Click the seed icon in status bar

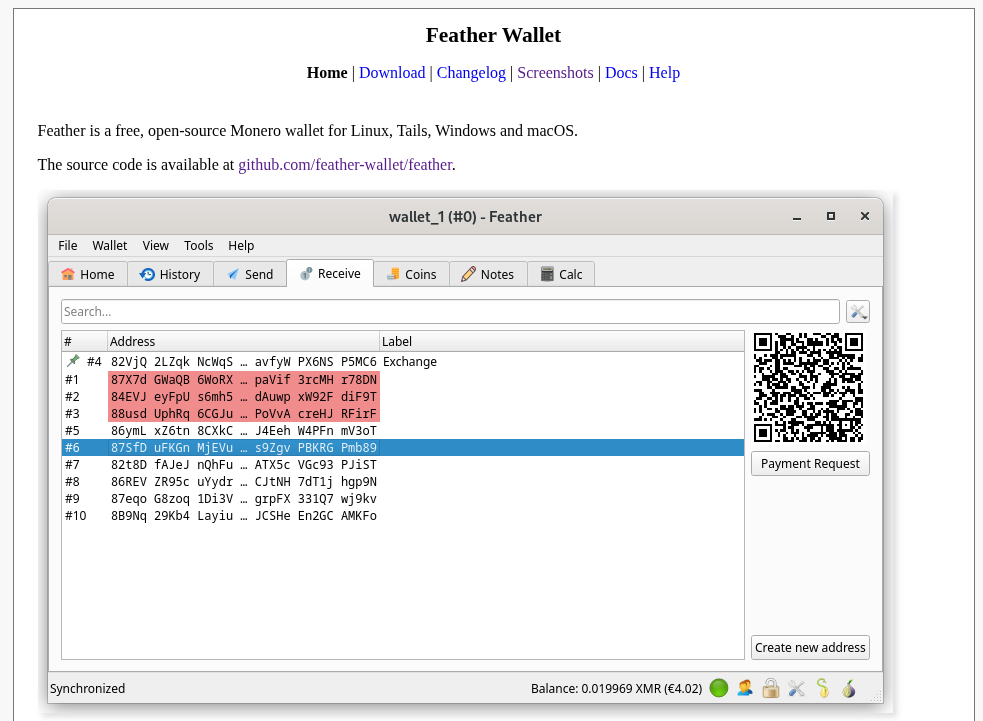click(823, 688)
